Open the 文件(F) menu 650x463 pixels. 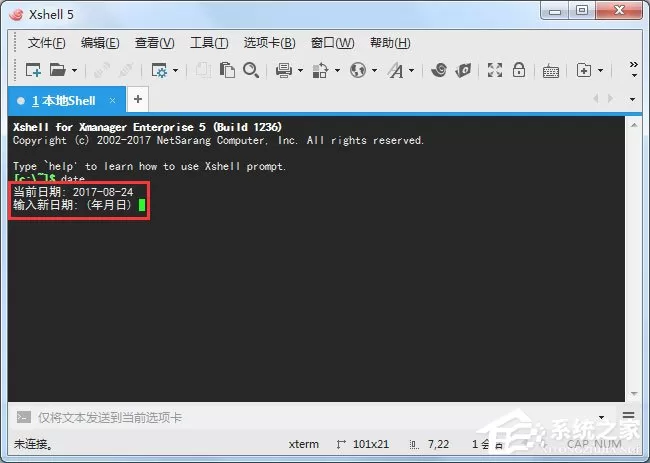click(x=46, y=43)
